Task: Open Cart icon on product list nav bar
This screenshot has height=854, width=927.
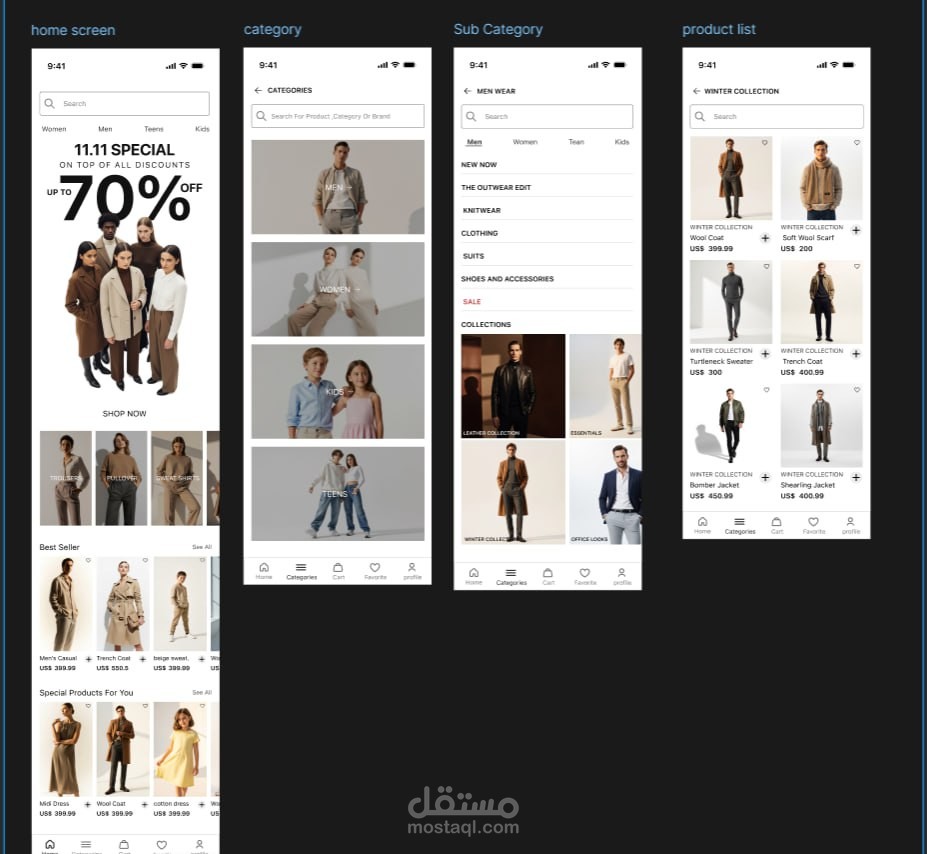Action: pyautogui.click(x=776, y=522)
